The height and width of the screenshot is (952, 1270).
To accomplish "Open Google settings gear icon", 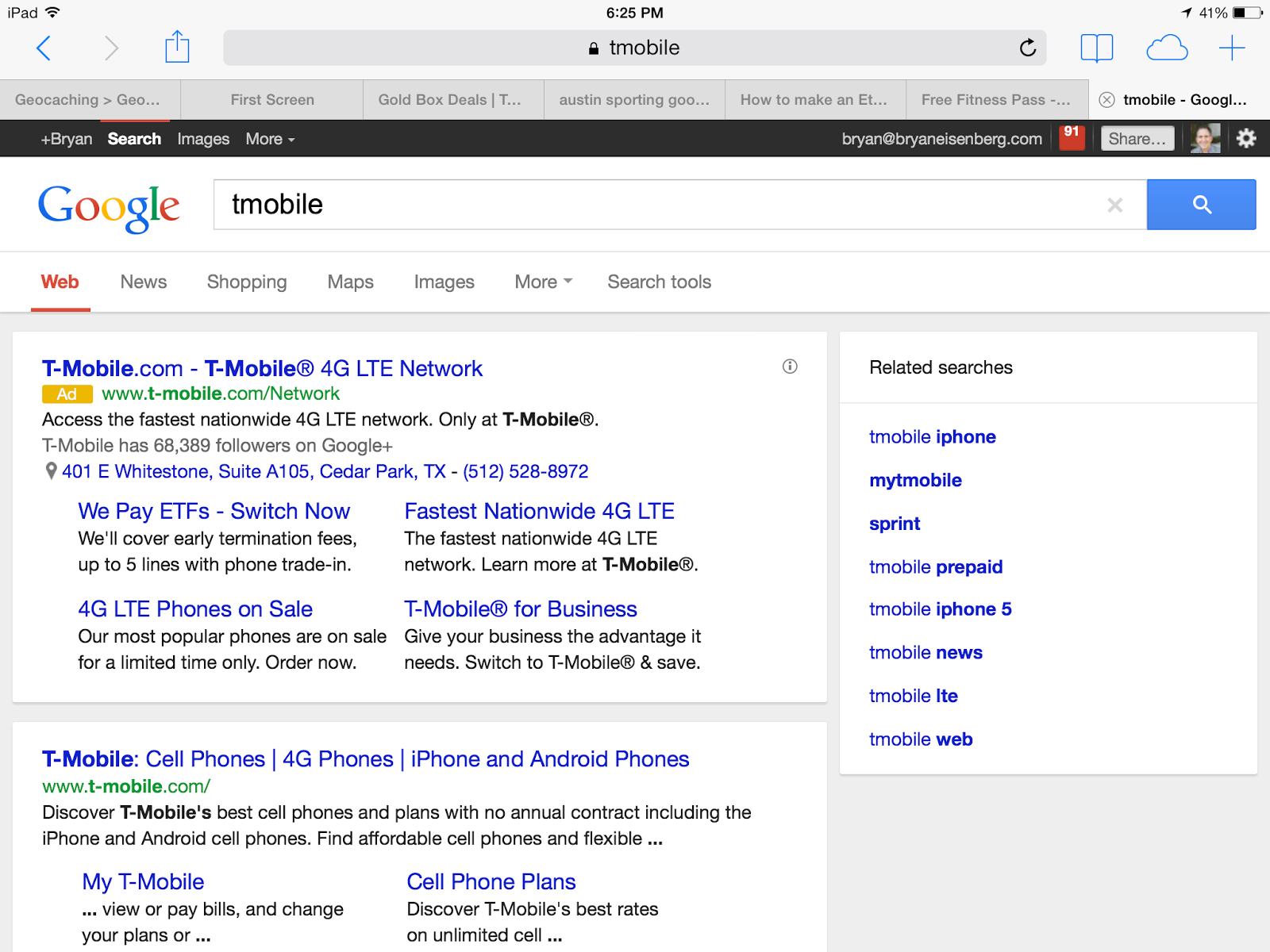I will tap(1246, 138).
